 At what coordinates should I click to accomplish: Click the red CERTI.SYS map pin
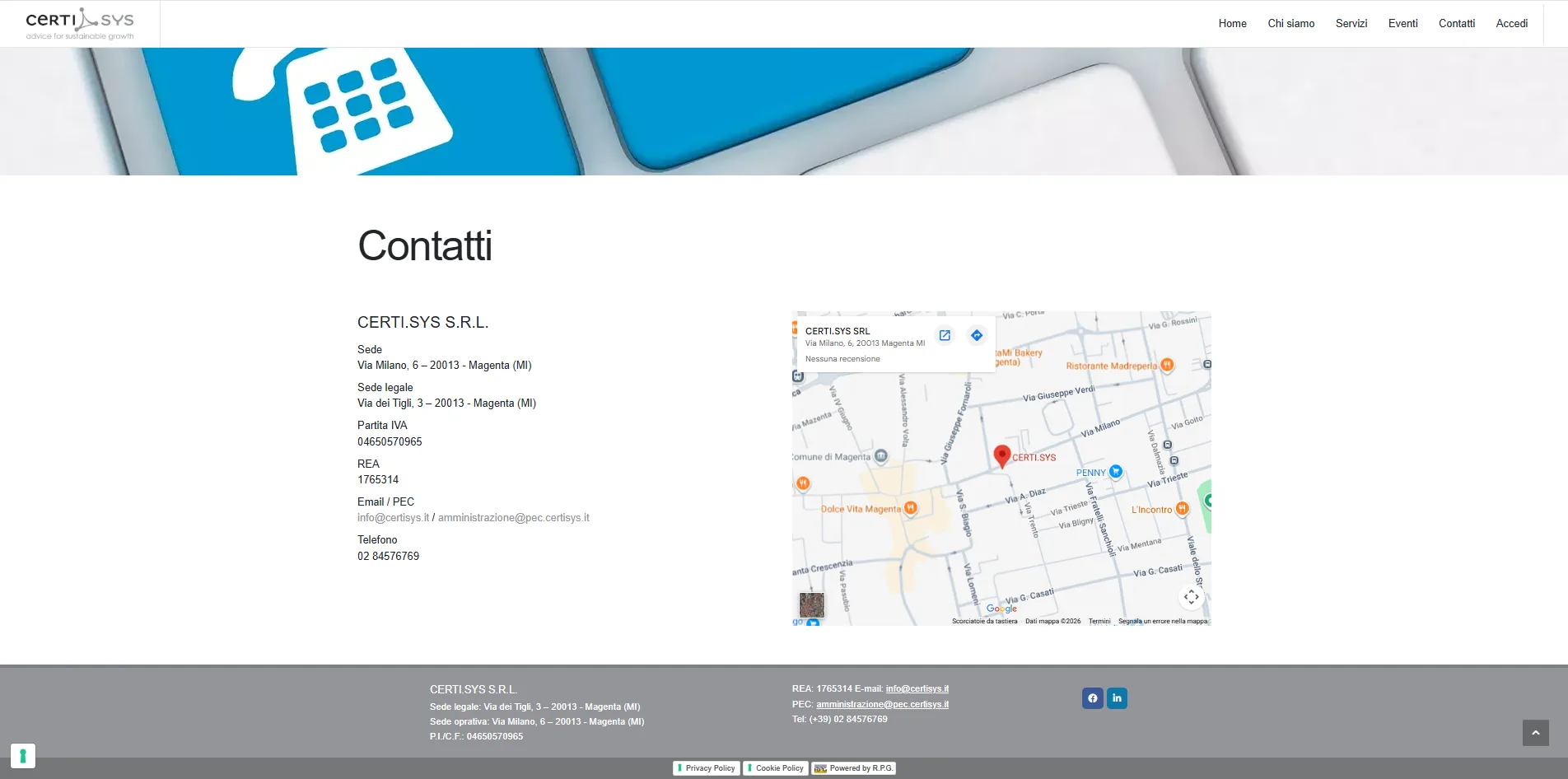(x=1001, y=455)
